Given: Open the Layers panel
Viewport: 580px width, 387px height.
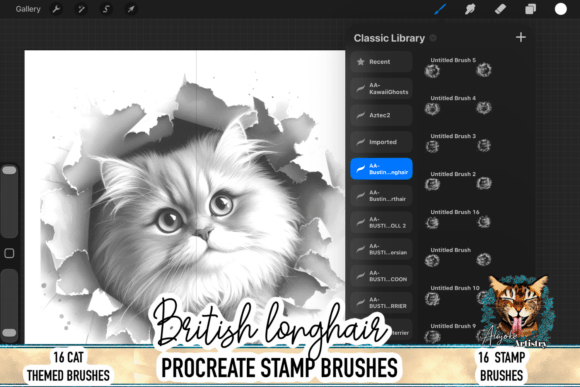Looking at the screenshot, I should coord(530,9).
